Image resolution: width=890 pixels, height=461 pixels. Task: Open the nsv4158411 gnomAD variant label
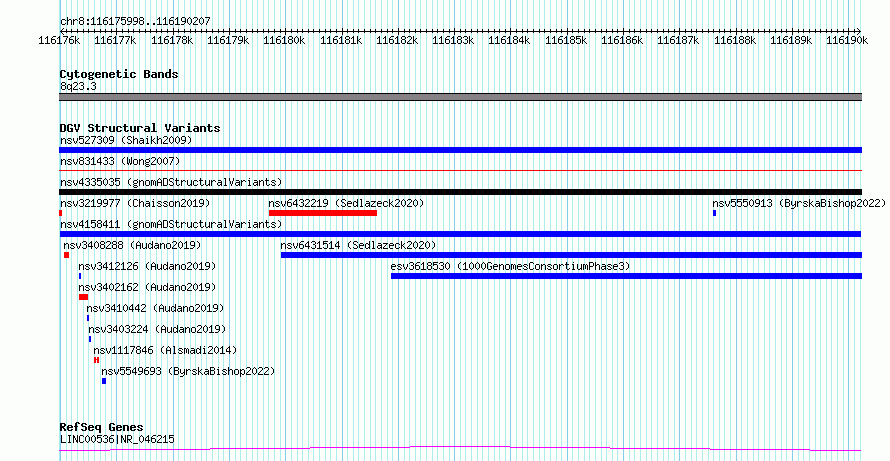click(171, 224)
